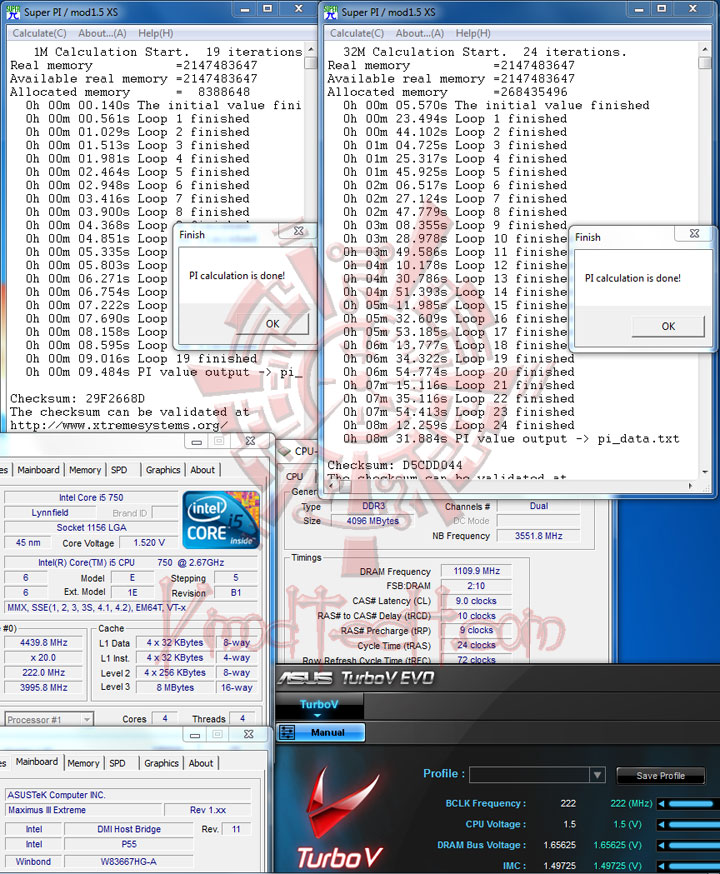
Task: Click the Intel Core i5 inside logo
Action: click(x=221, y=519)
